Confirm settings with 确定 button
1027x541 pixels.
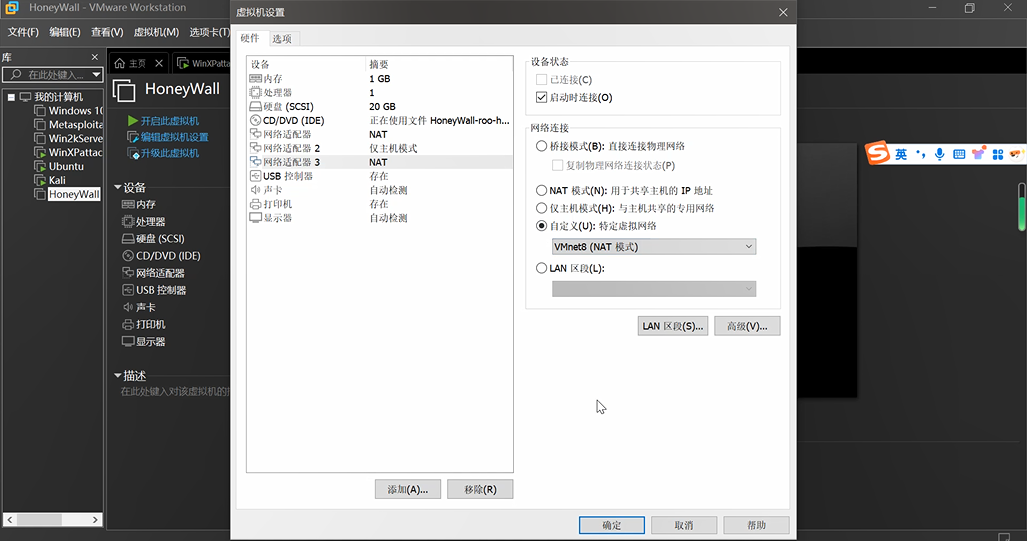pyautogui.click(x=612, y=525)
